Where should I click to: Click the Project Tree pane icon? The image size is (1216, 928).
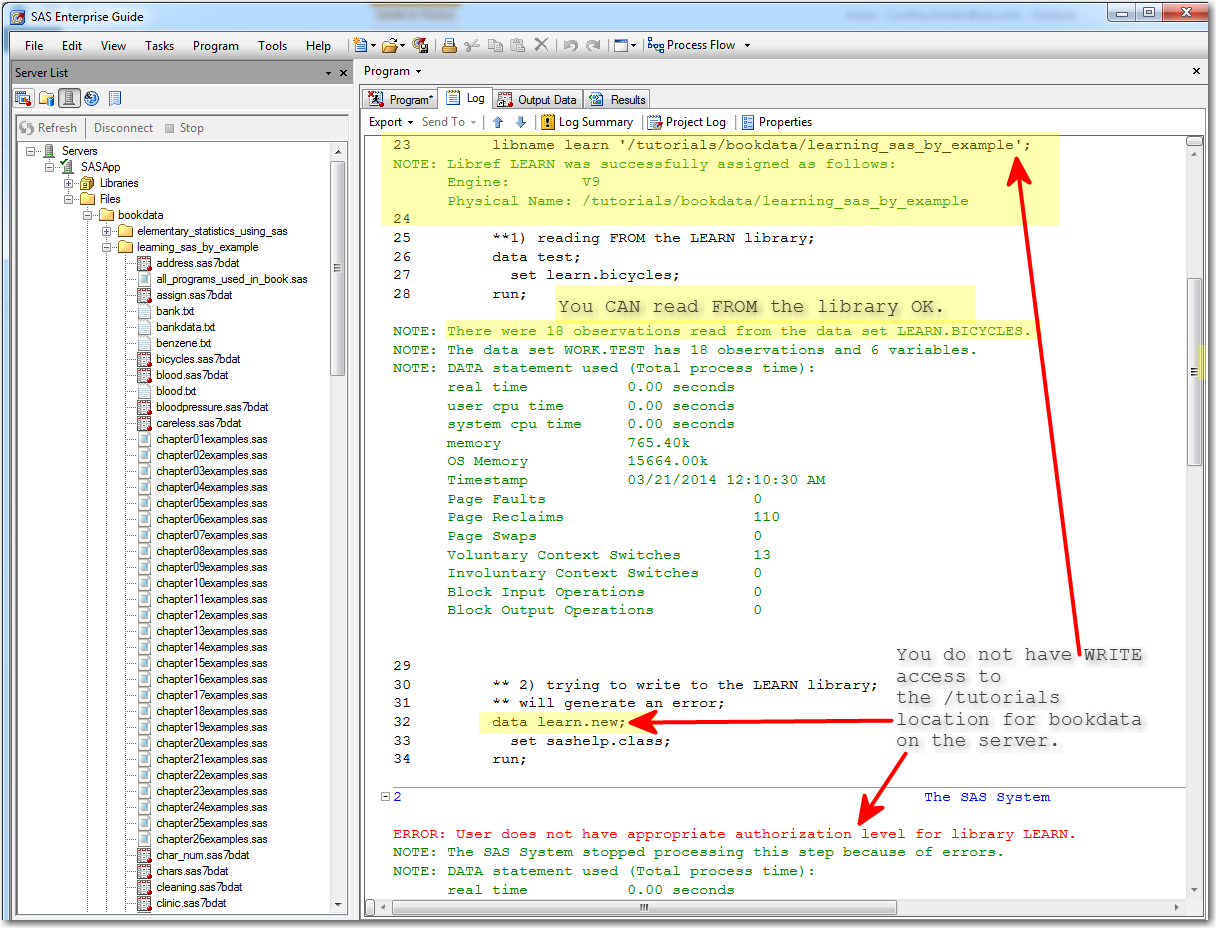(x=23, y=98)
